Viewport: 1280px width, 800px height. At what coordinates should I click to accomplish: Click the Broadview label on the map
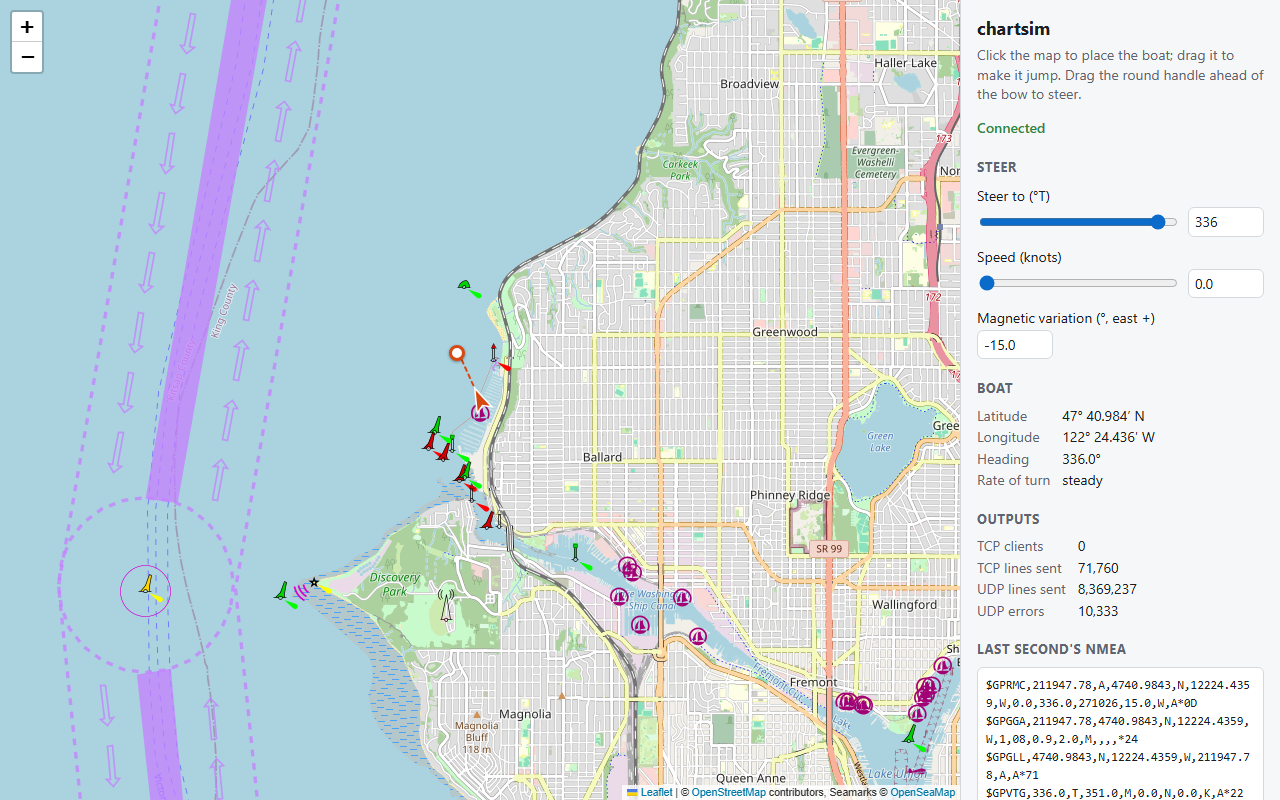point(749,84)
